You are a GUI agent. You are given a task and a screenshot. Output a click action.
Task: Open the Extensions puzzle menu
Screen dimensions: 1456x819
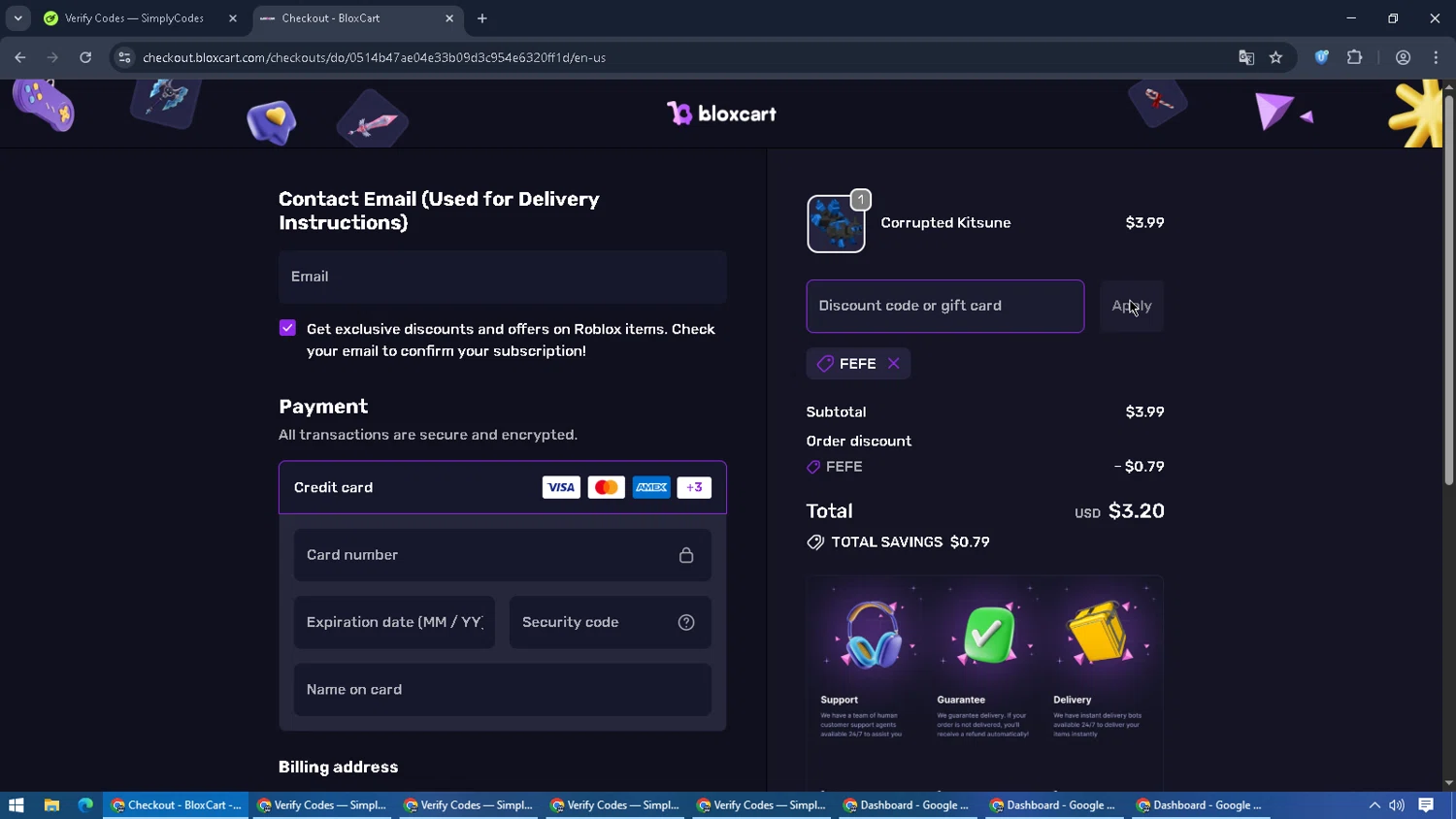1355,57
